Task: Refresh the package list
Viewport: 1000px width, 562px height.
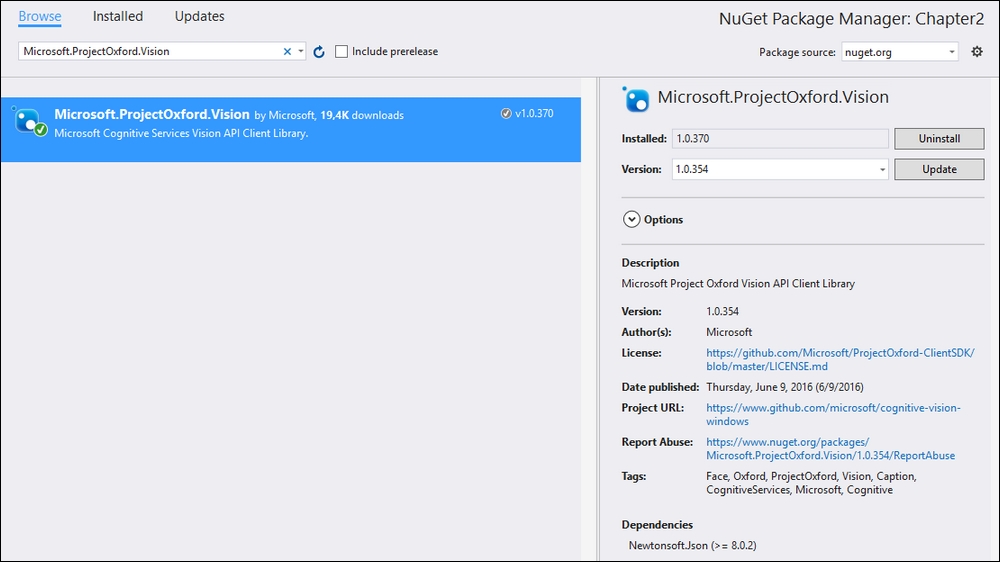Action: click(319, 52)
